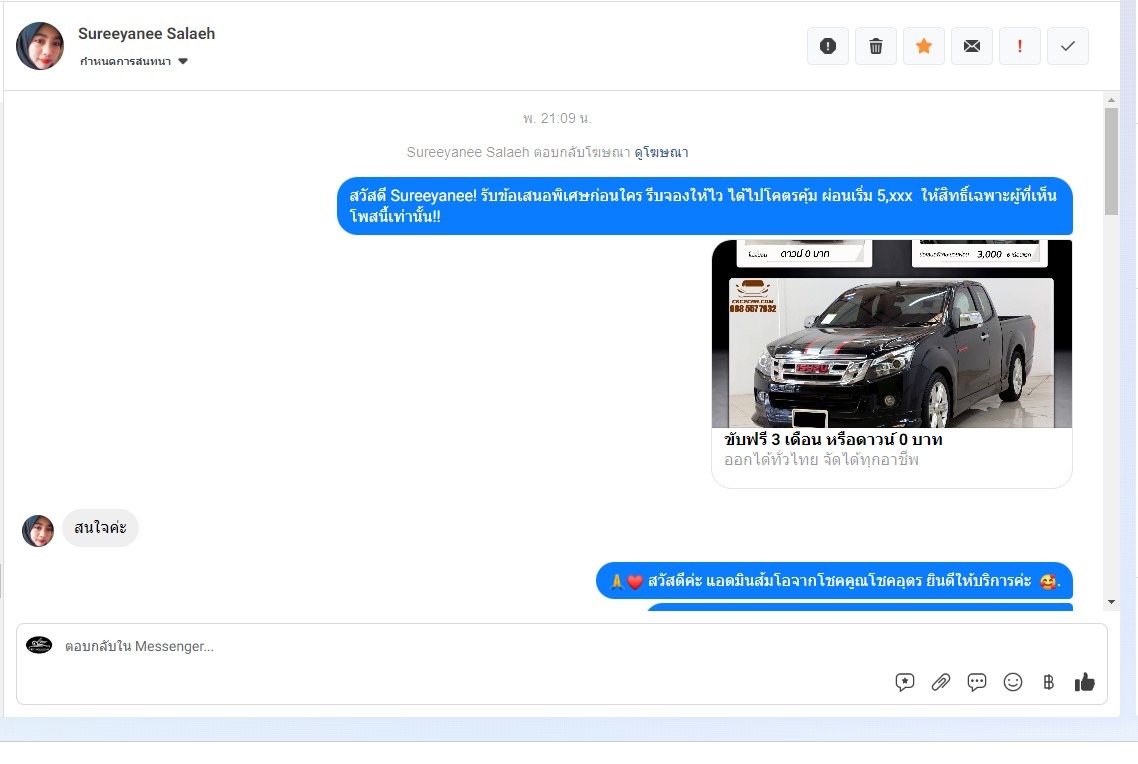This screenshot has height=764, width=1138.
Task: Open Sureeyanee Salaeh's profile name
Action: 146,34
